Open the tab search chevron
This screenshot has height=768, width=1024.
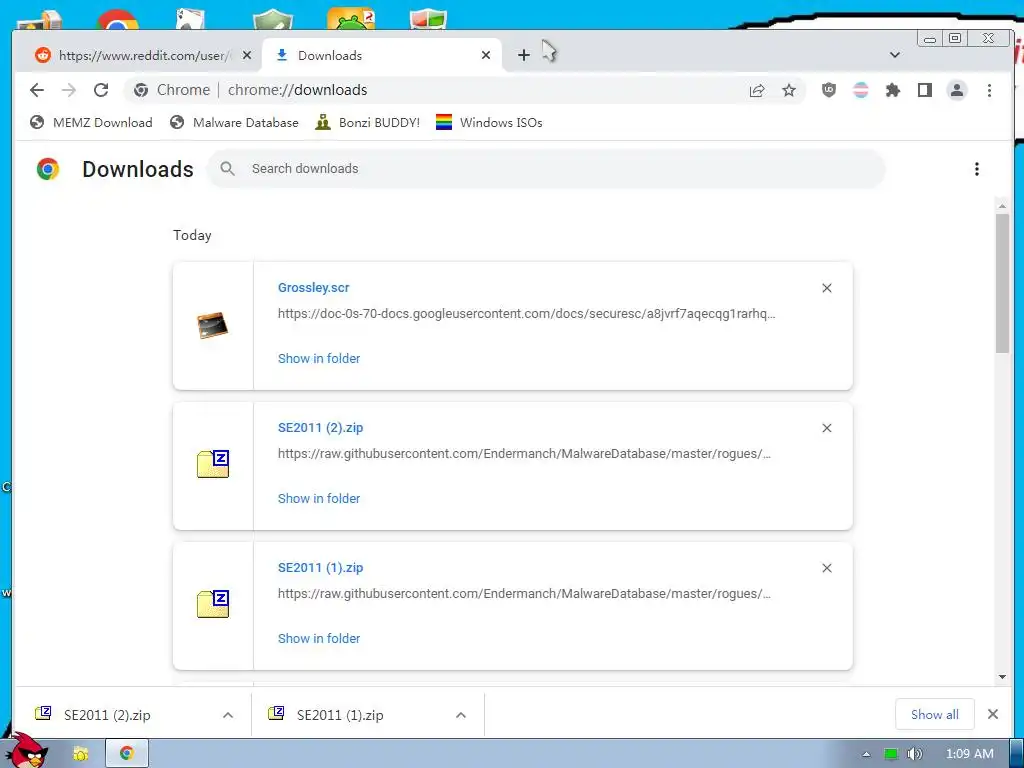(895, 55)
